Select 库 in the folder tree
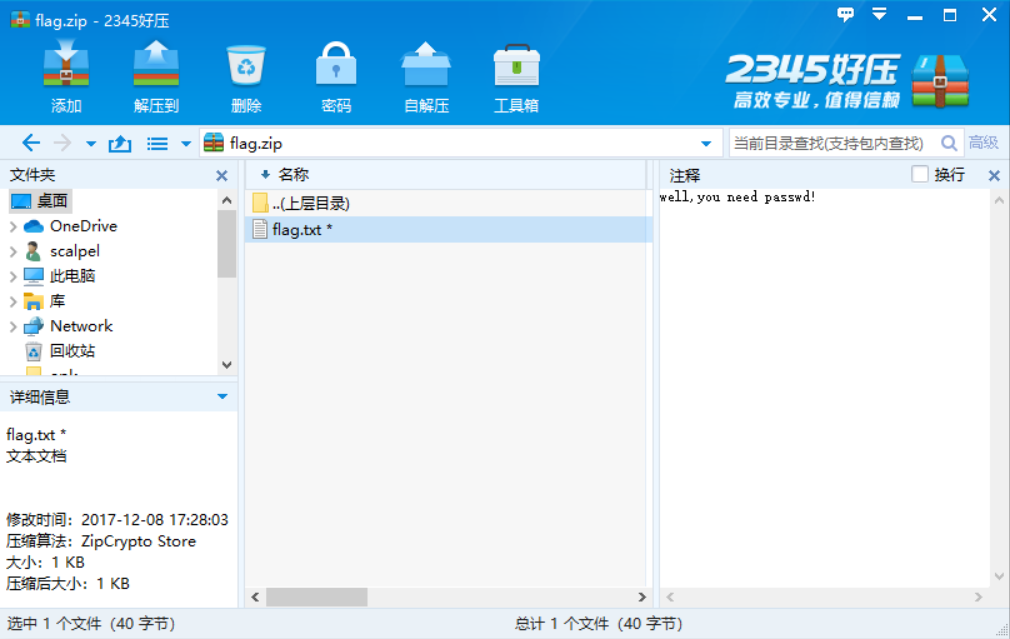Screen dimensions: 1010x639 point(44,301)
